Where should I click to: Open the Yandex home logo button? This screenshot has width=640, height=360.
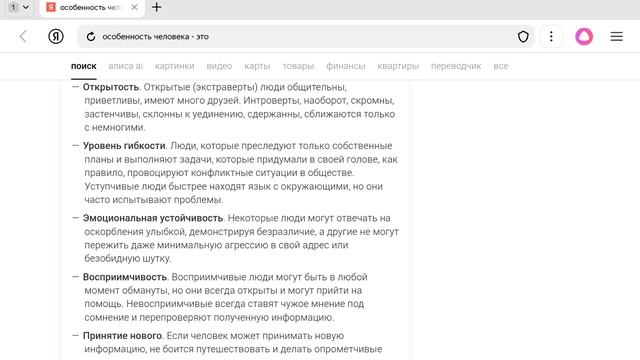56,37
